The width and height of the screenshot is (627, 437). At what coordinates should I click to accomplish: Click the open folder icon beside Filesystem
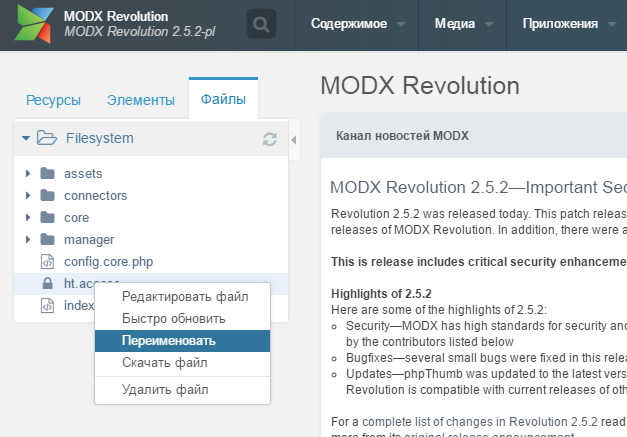47,138
